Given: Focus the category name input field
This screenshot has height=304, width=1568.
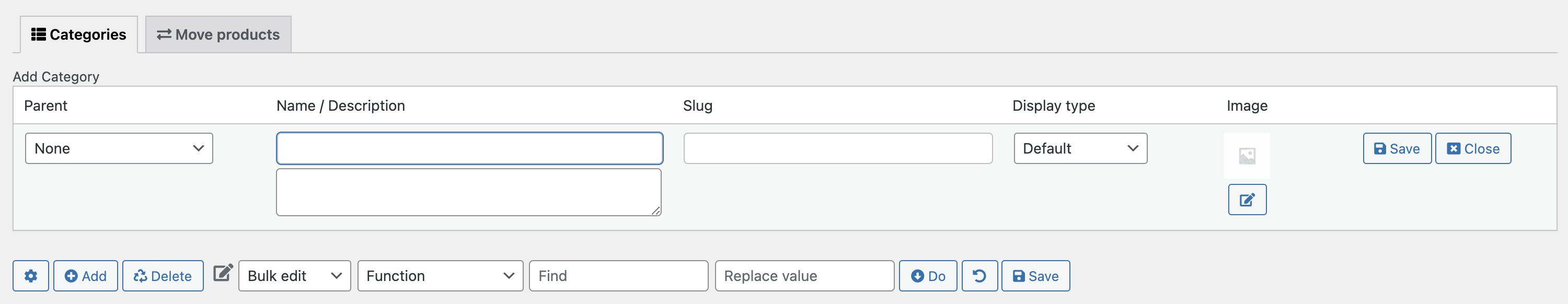Looking at the screenshot, I should 469,148.
